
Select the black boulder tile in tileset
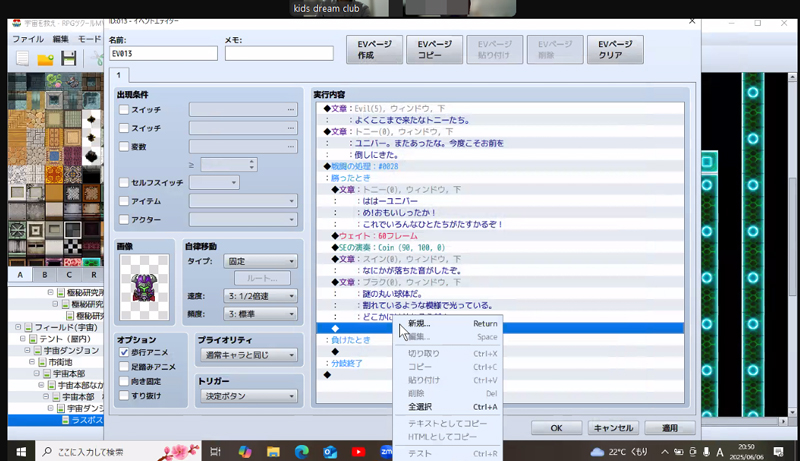point(91,156)
